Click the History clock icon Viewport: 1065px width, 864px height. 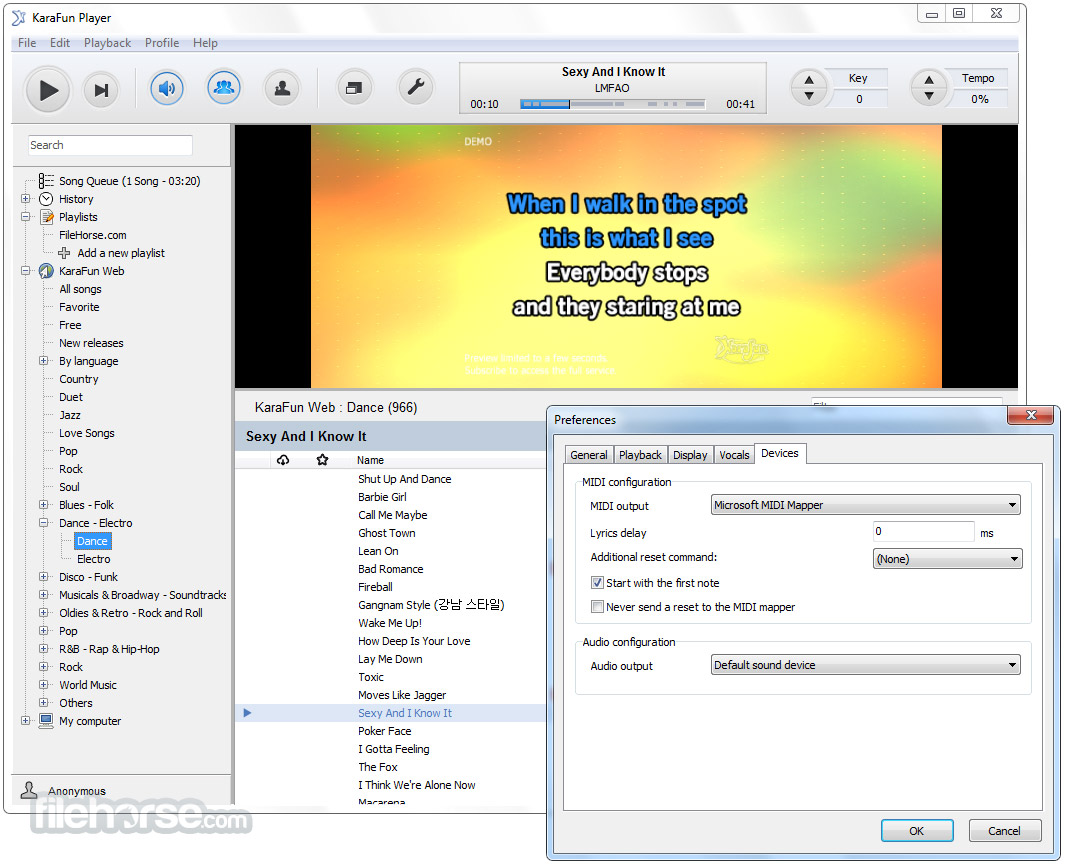(46, 199)
